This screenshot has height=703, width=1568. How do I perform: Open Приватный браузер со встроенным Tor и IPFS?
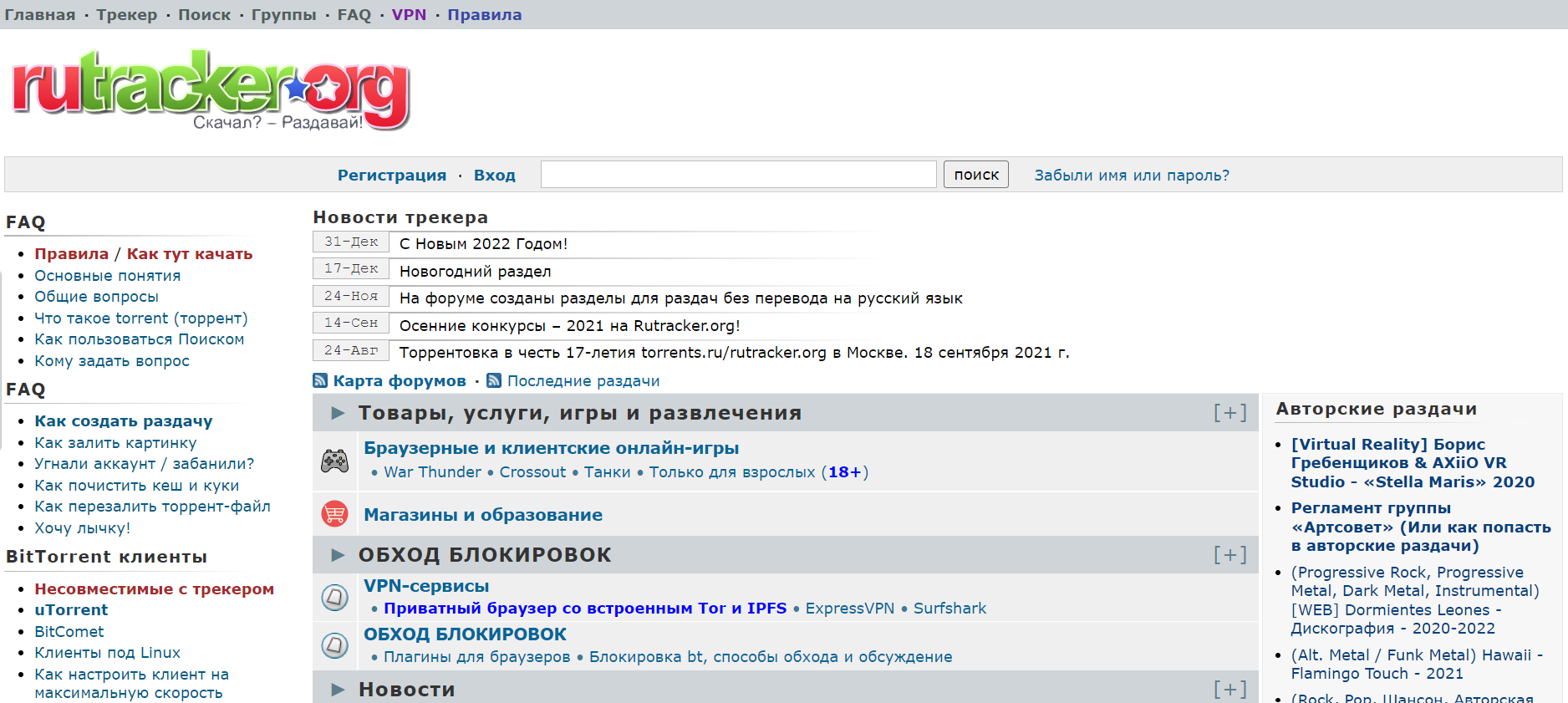(x=585, y=609)
